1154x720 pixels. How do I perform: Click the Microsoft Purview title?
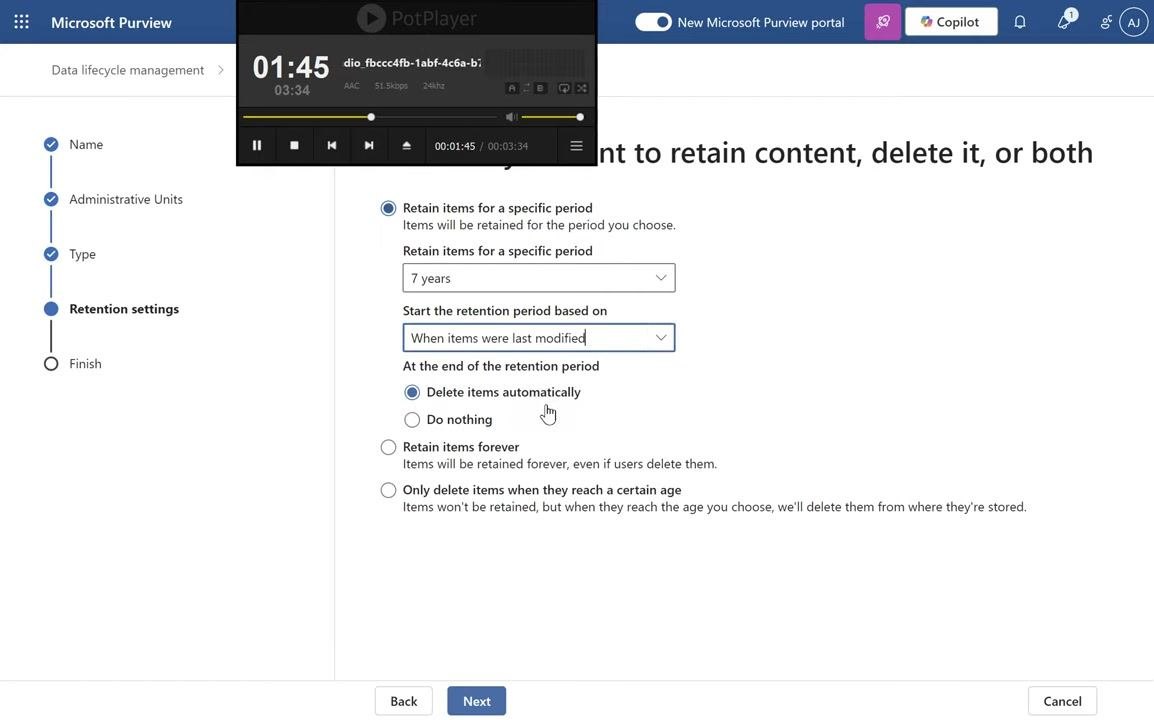pos(111,22)
